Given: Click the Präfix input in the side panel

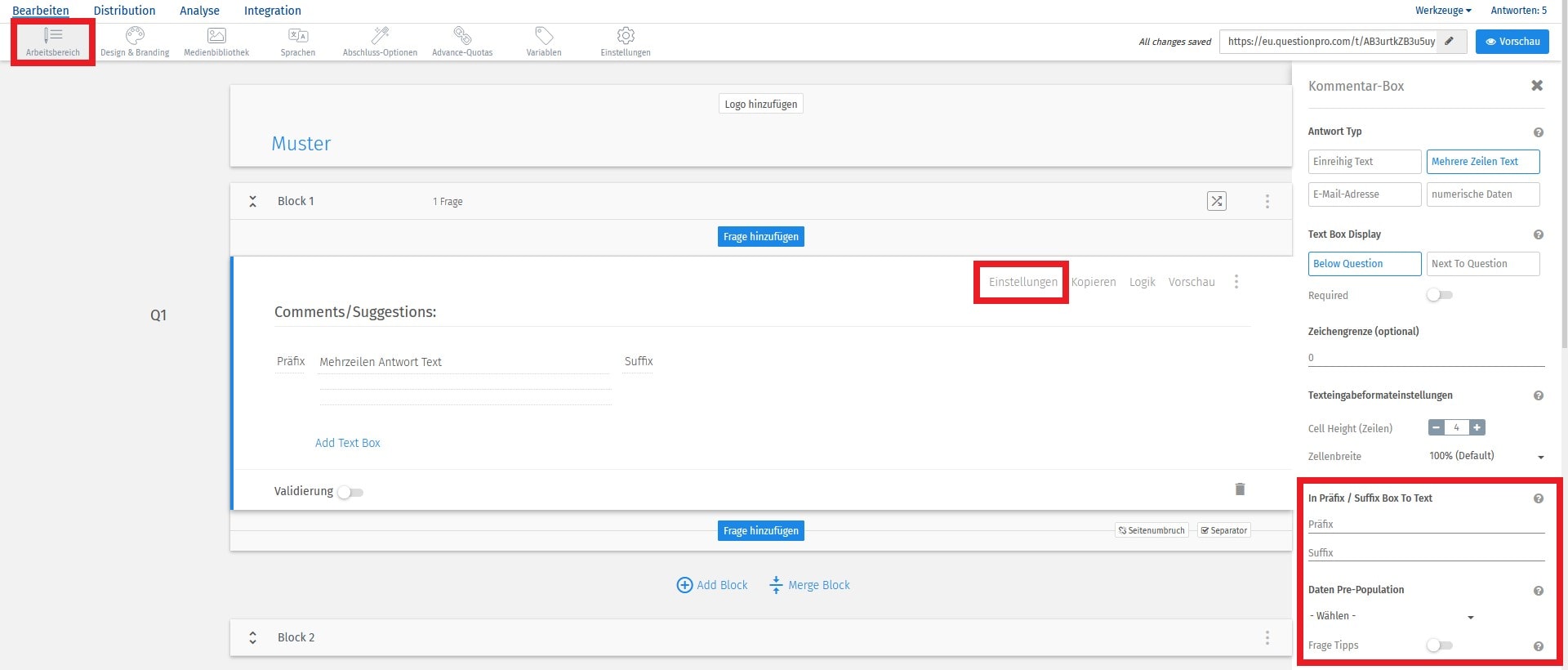Looking at the screenshot, I should point(1426,525).
